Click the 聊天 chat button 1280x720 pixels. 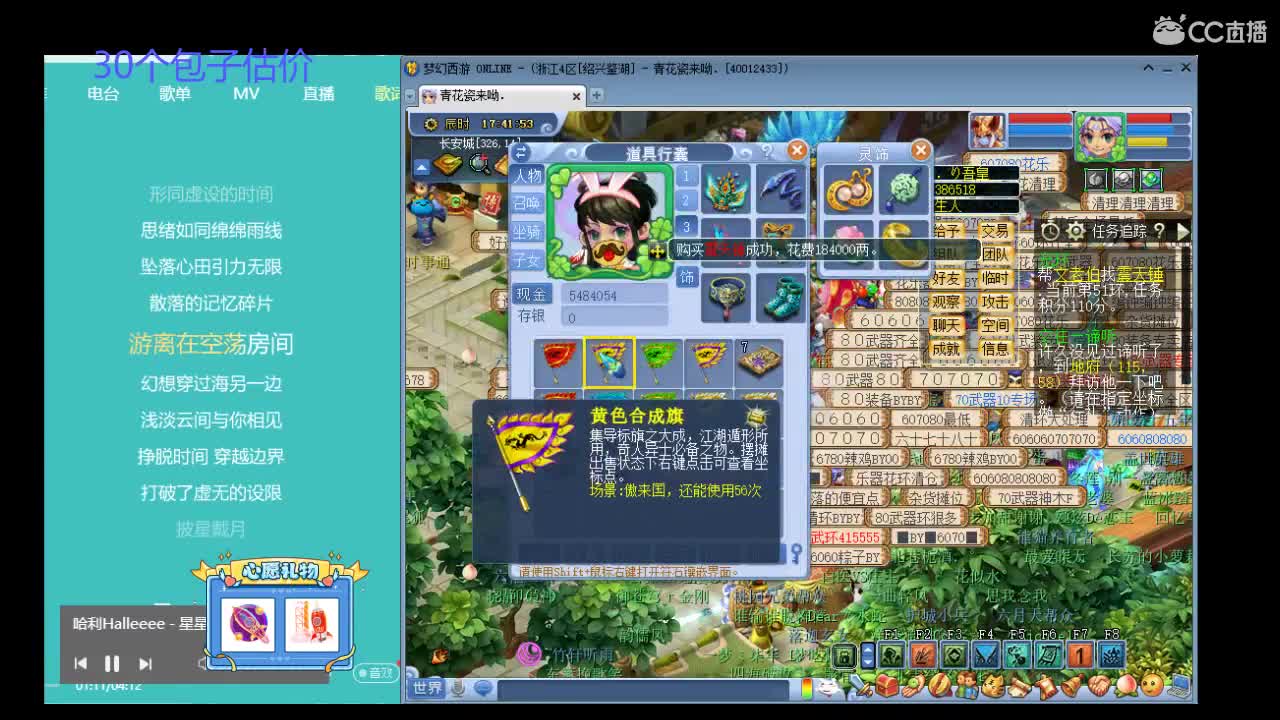(x=946, y=325)
